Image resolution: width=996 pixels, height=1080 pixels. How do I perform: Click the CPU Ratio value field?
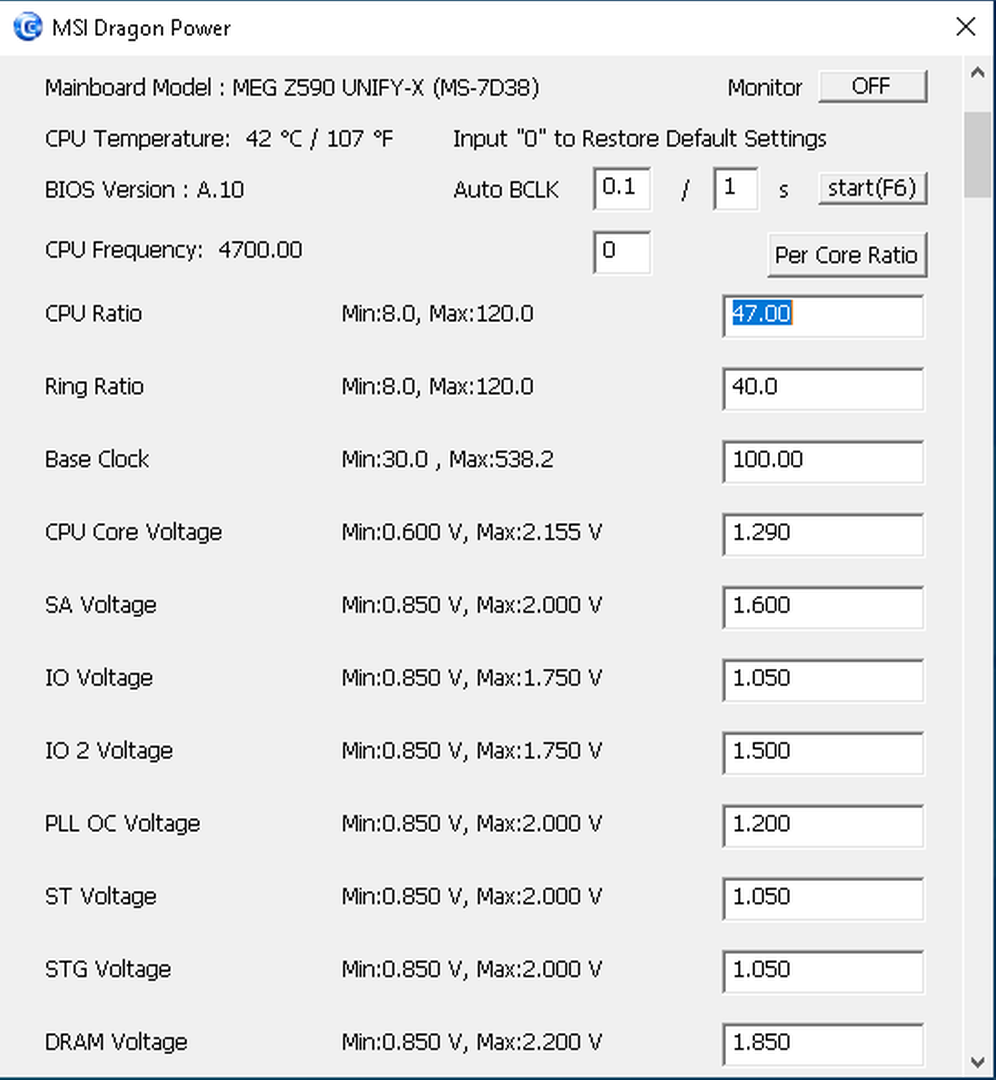(x=822, y=316)
